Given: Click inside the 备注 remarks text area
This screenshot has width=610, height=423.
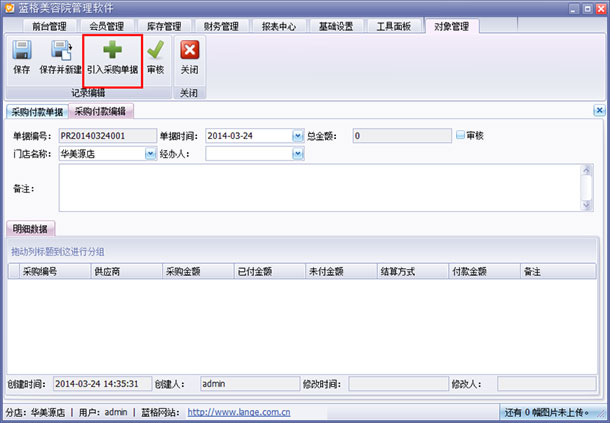Looking at the screenshot, I should point(319,188).
